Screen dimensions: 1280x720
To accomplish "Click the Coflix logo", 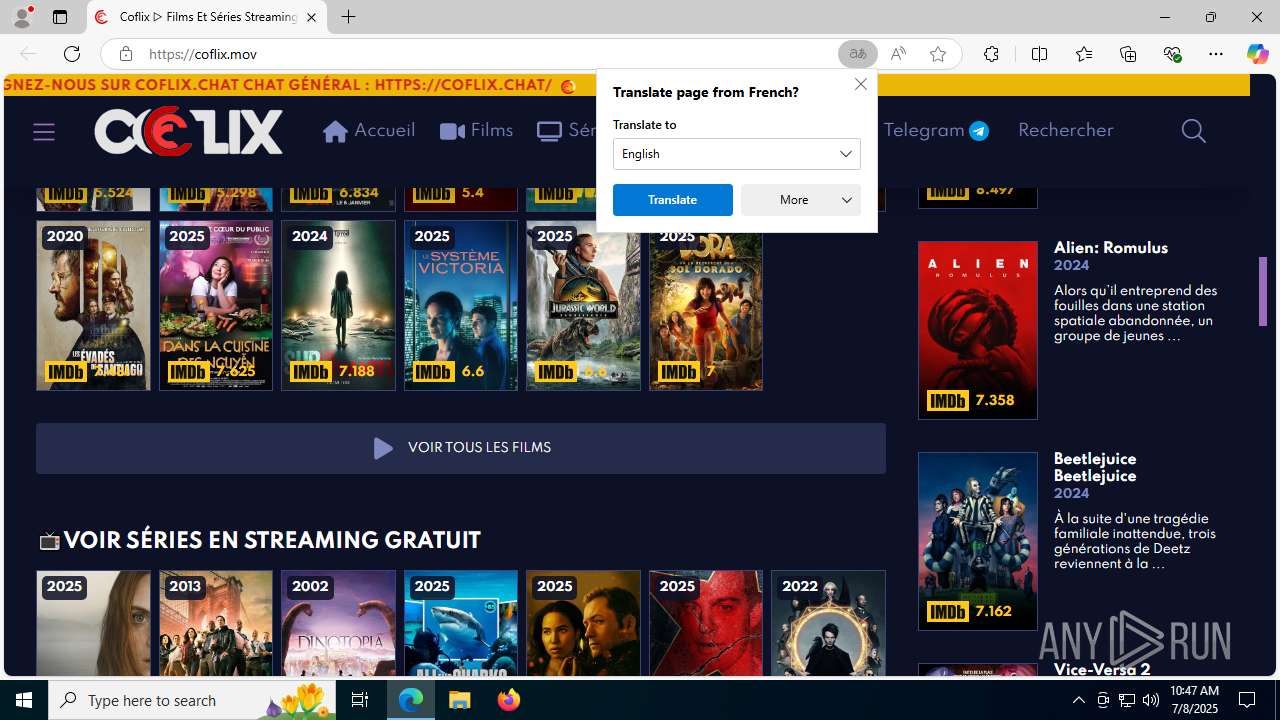I will tap(189, 131).
